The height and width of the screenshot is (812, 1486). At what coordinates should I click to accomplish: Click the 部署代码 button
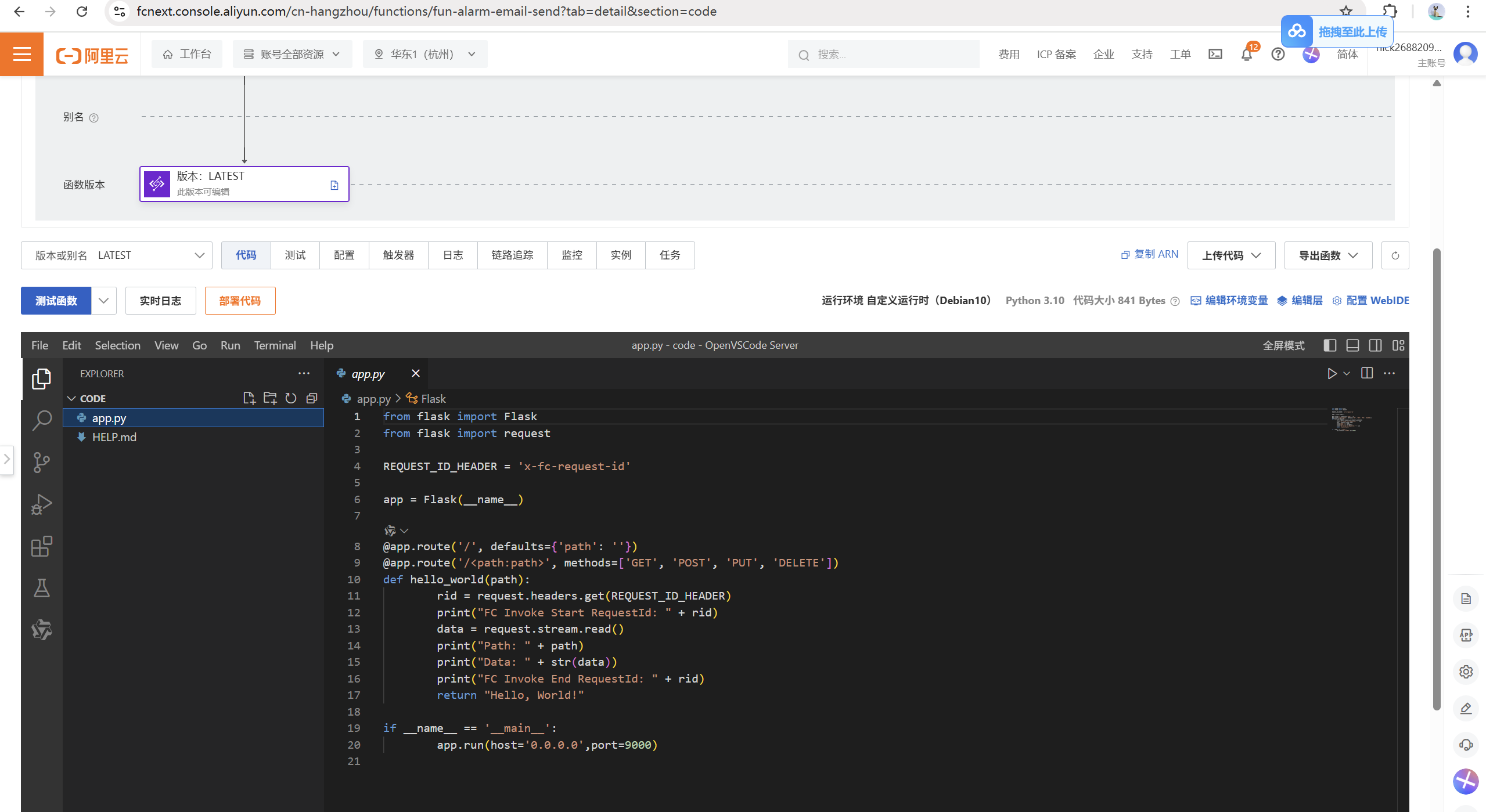tap(240, 301)
